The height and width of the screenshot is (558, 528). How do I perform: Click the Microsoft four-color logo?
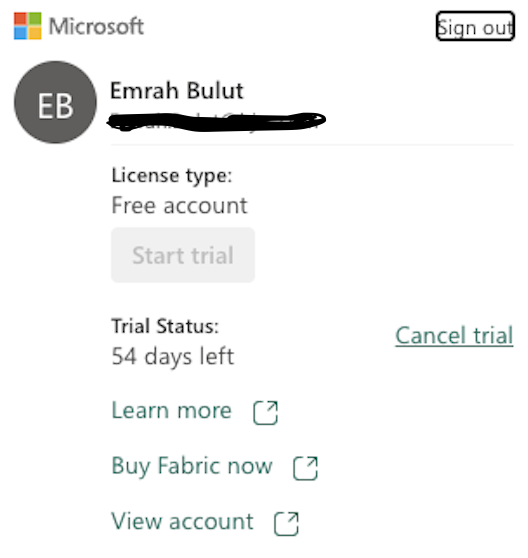click(28, 26)
